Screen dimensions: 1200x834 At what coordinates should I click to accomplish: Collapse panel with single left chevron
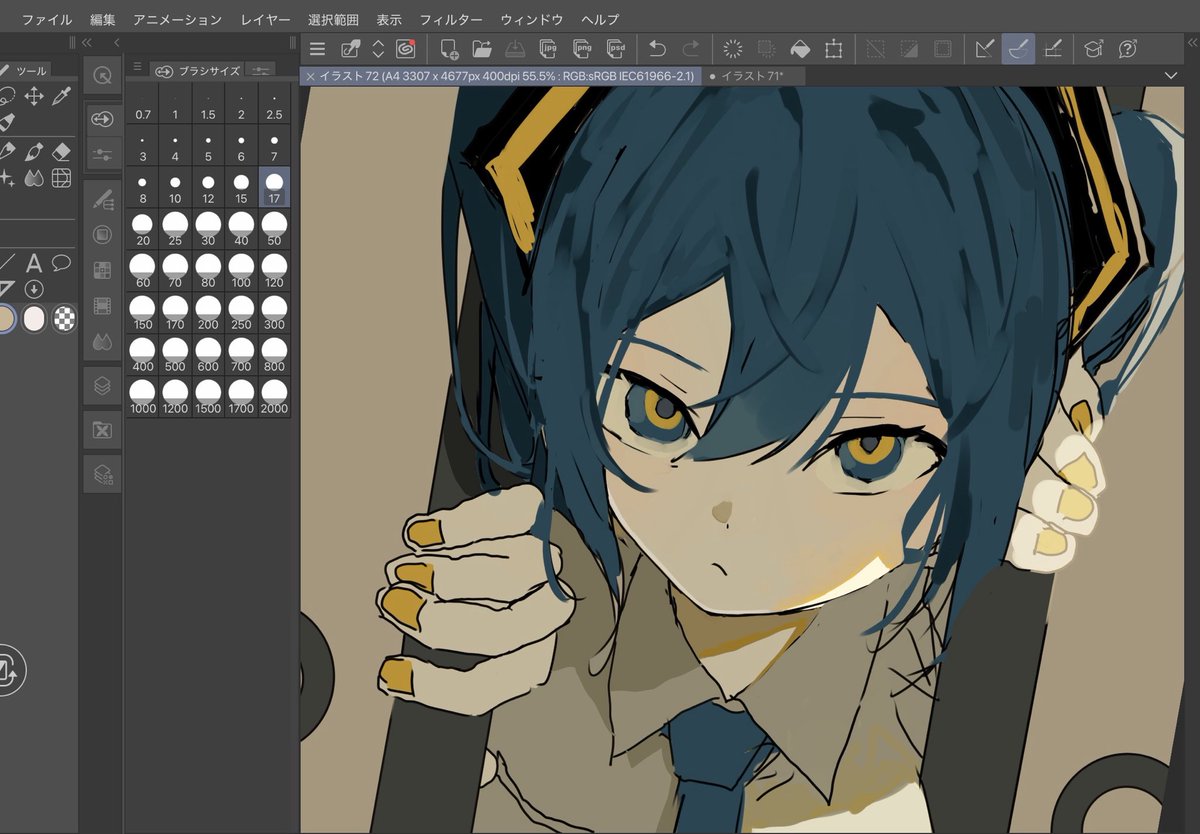117,42
